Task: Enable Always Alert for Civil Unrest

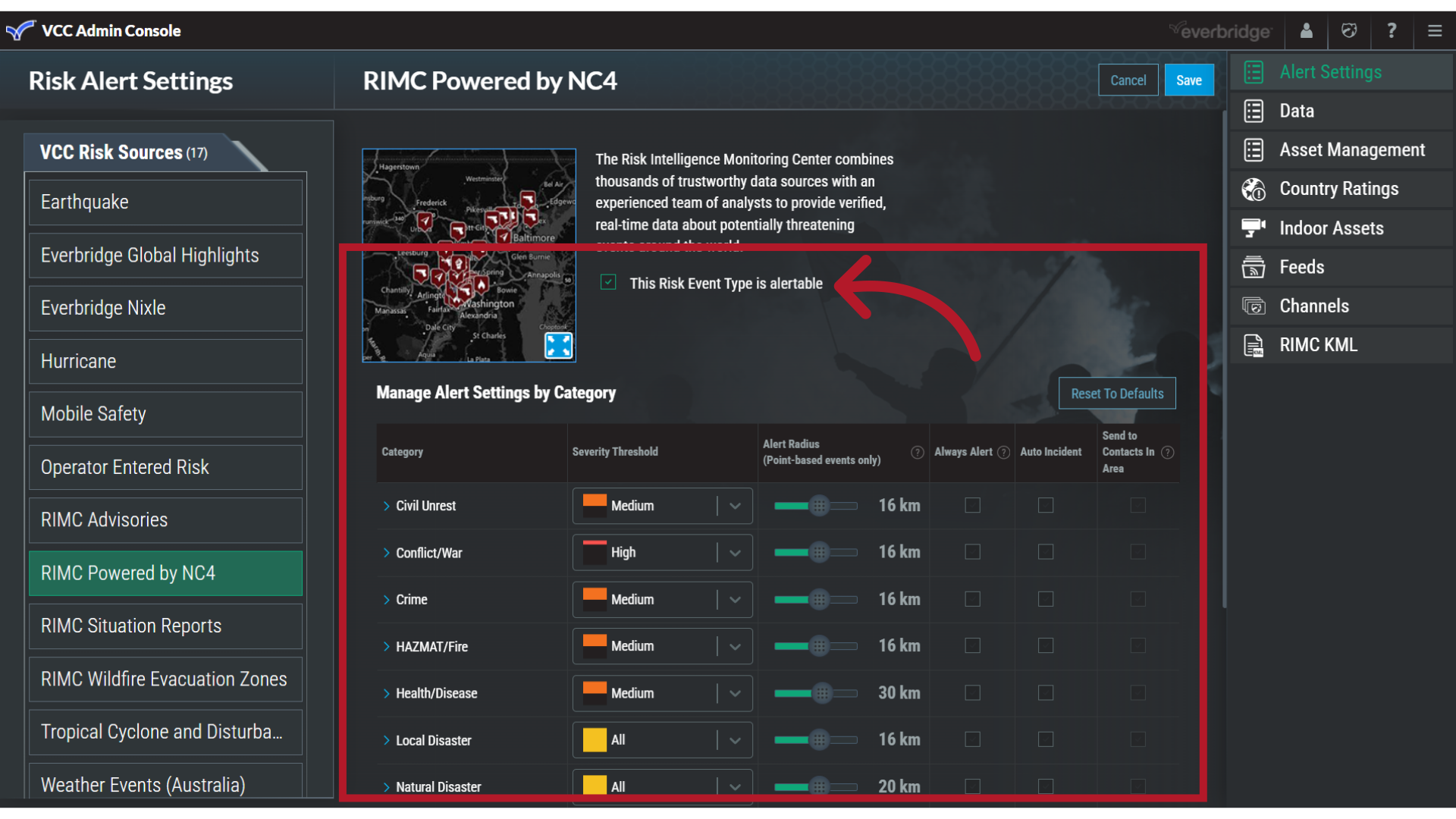Action: pos(973,505)
